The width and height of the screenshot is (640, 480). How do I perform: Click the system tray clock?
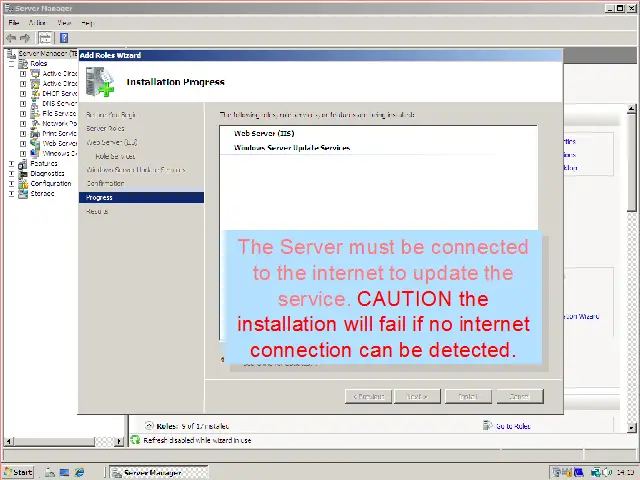pos(625,473)
